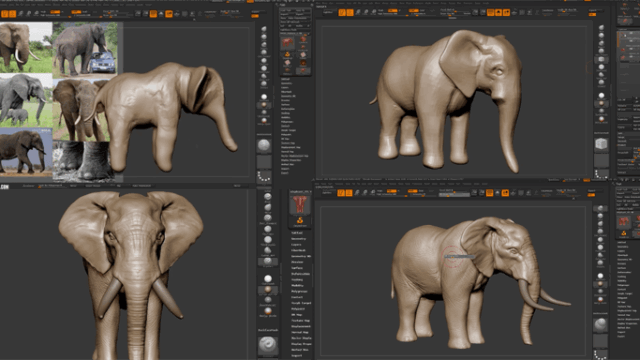Expand Surface in front-view elephant window
Image resolution: width=640 pixels, height=360 pixels.
point(297,268)
